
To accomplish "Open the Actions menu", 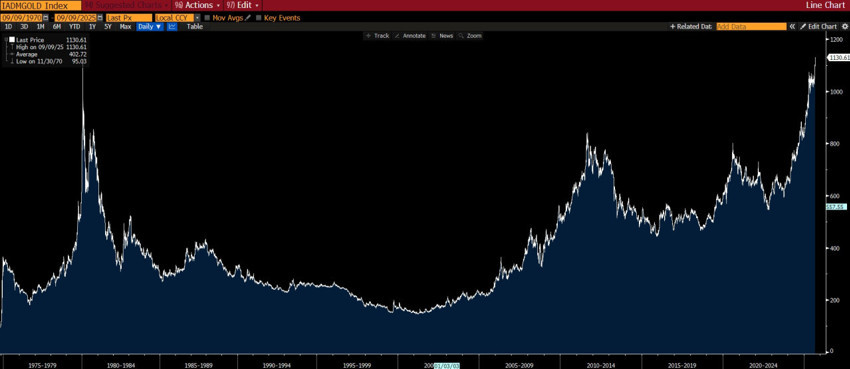I will 197,5.
